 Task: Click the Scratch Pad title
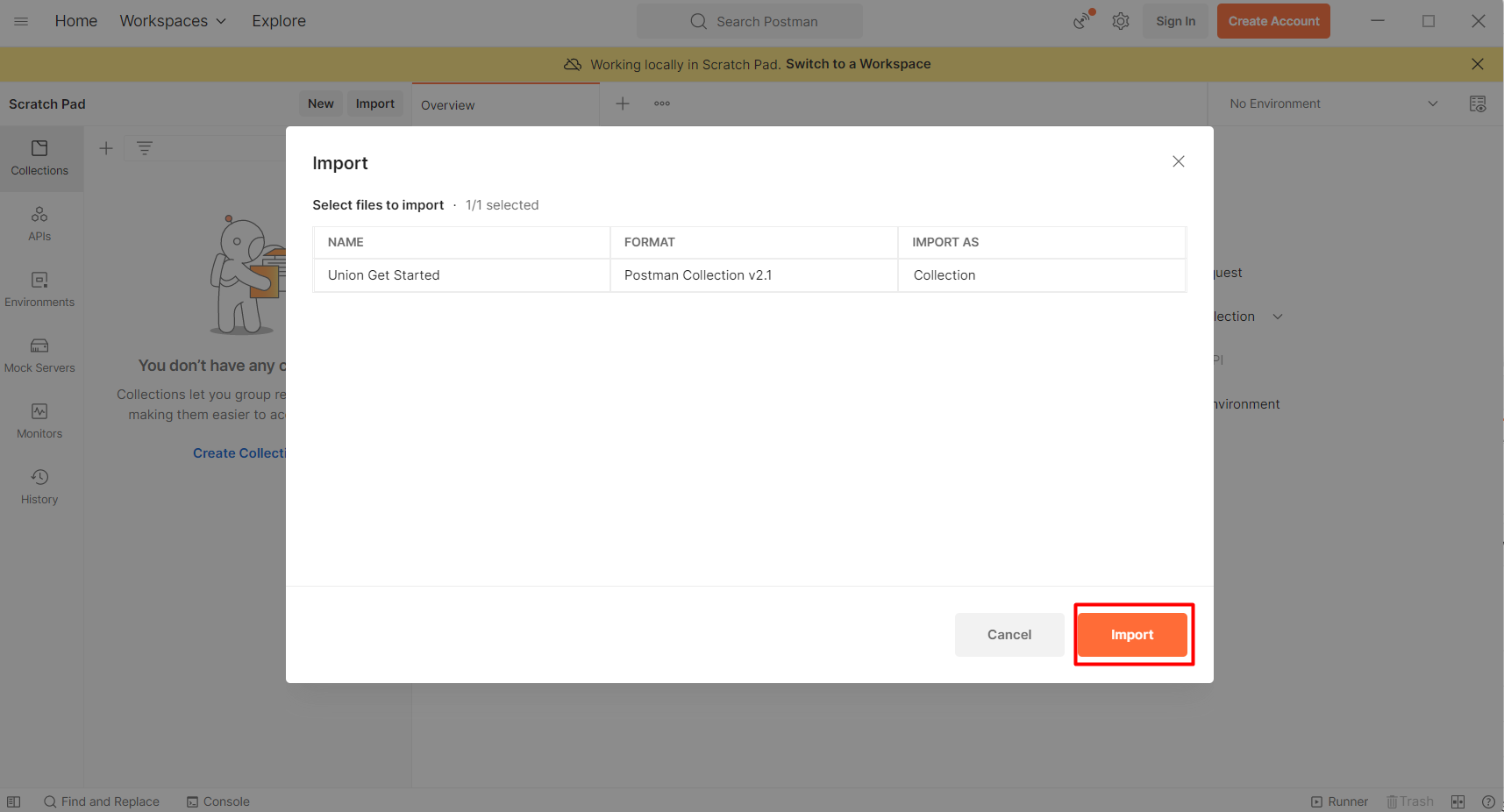pos(47,104)
